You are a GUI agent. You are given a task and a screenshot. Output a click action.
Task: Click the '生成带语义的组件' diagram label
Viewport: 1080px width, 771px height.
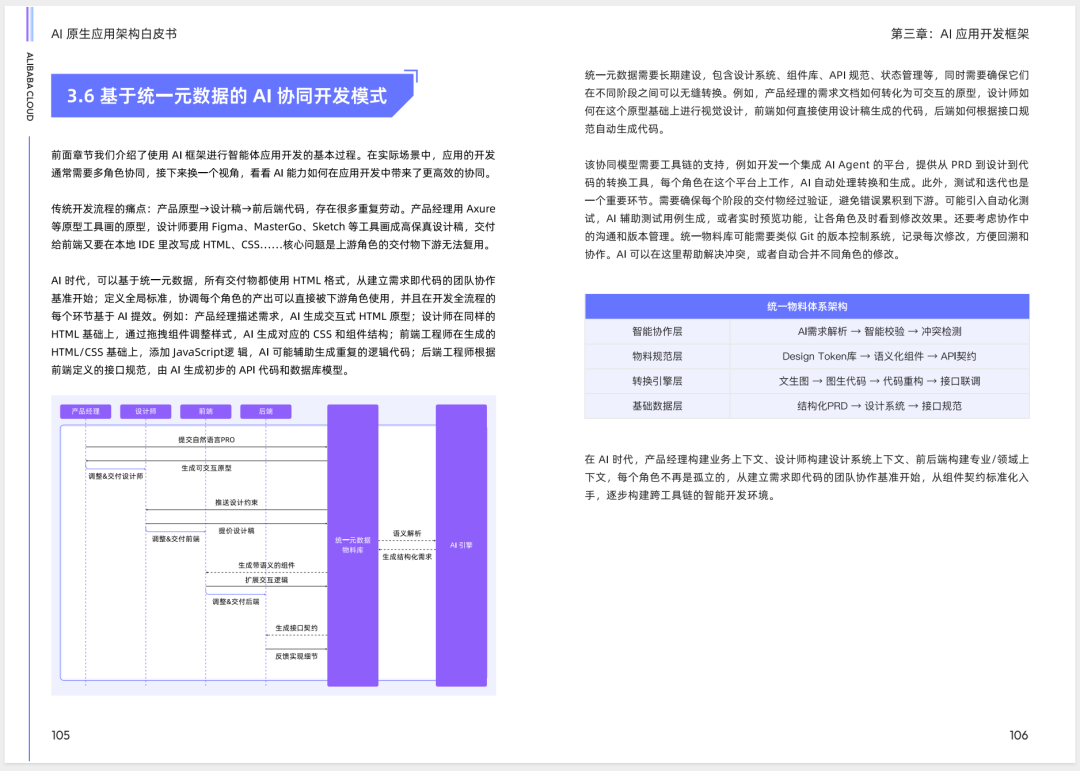tap(267, 565)
